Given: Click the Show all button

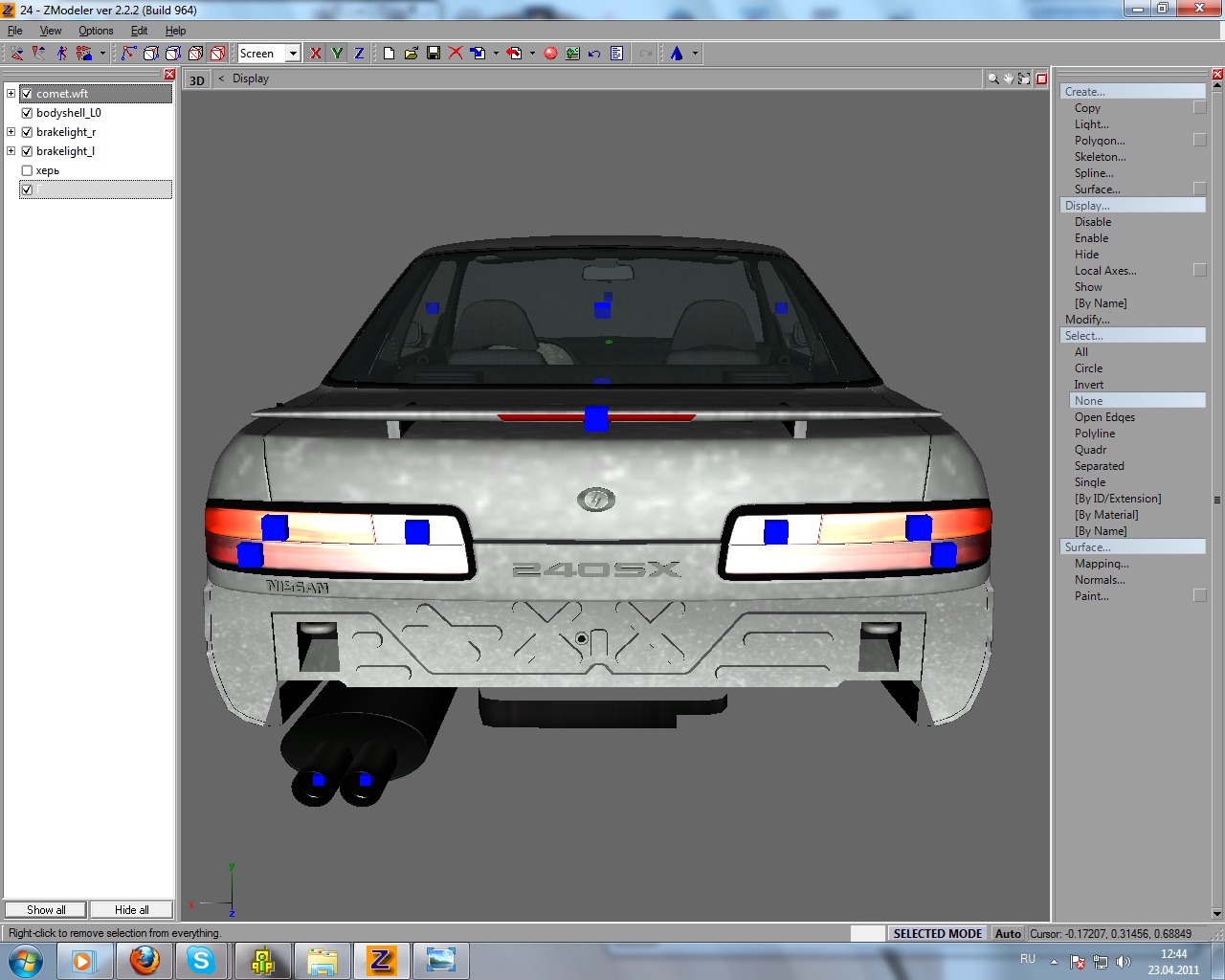Looking at the screenshot, I should 46,910.
